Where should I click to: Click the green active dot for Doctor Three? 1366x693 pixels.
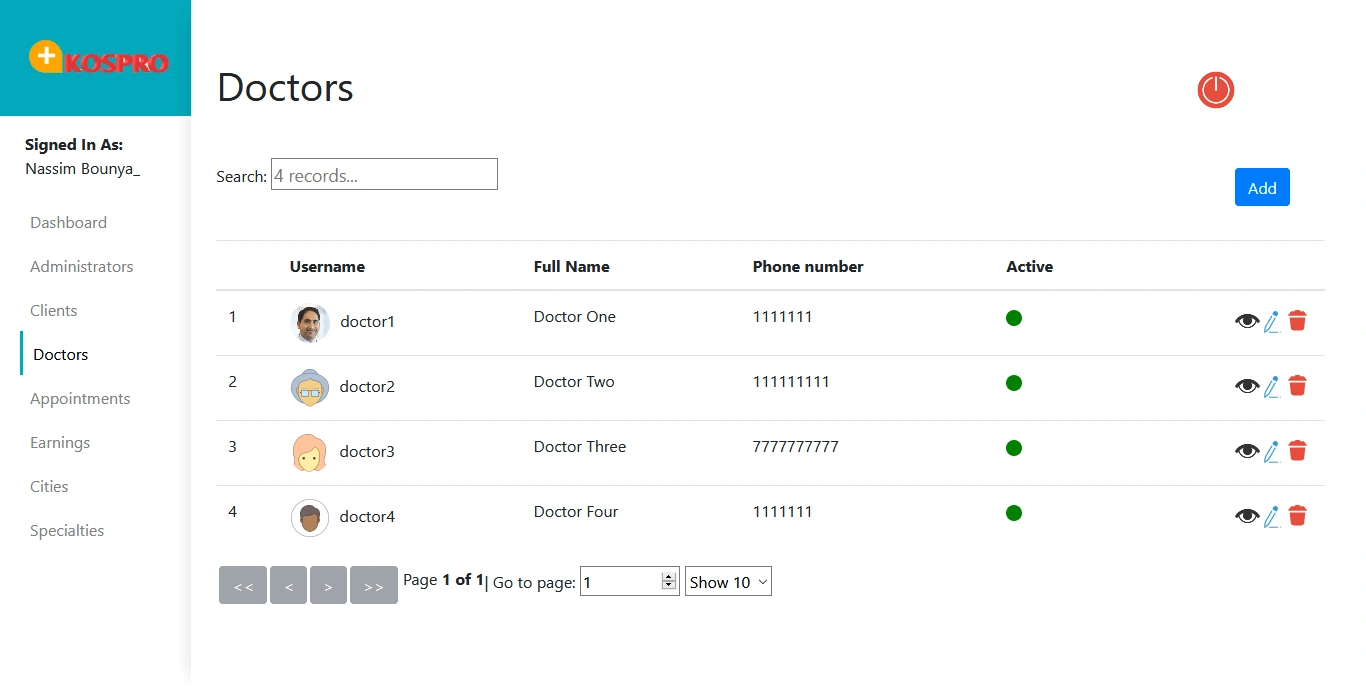(x=1014, y=448)
